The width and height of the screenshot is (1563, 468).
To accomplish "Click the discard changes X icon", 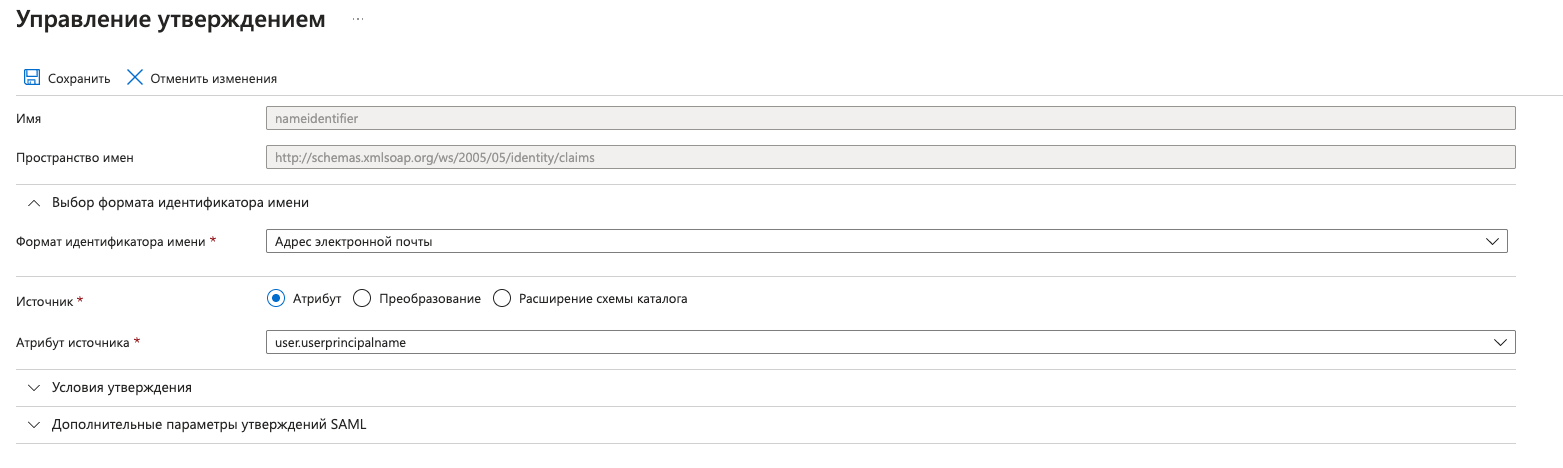I will (x=135, y=78).
